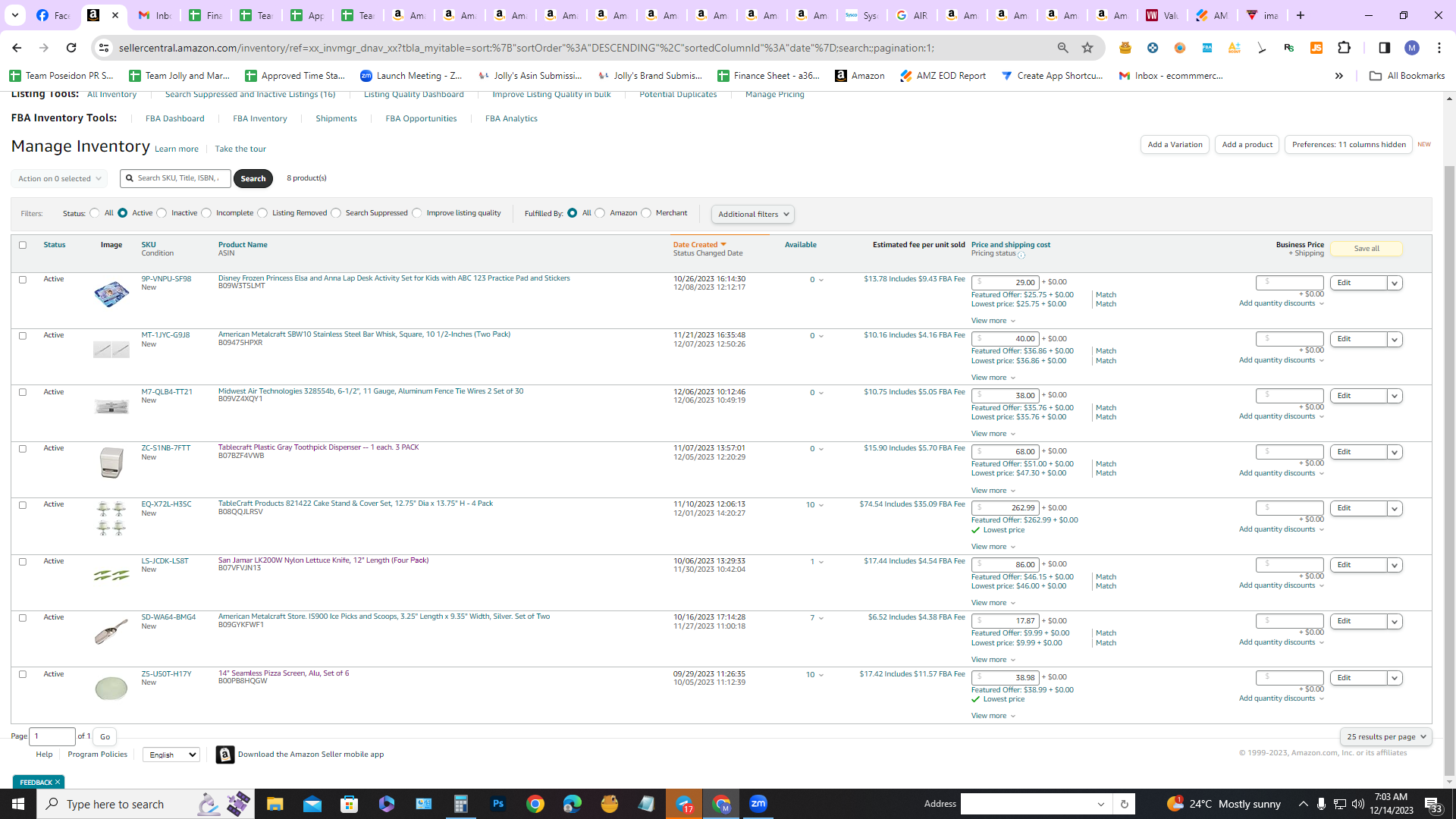1456x819 pixels.
Task: Close the Feedback tab with the X
Action: point(58,782)
